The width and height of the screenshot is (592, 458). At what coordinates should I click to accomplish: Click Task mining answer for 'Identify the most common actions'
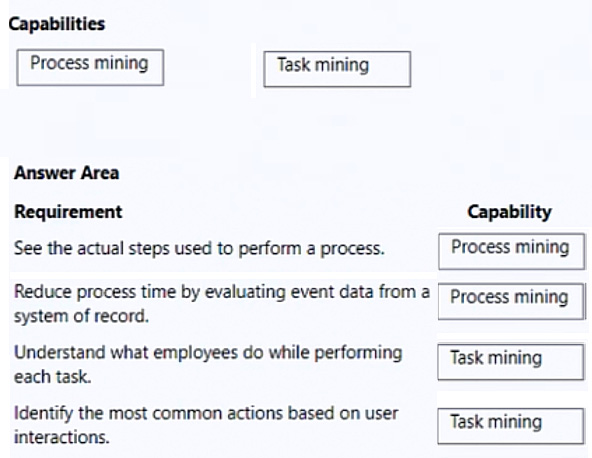point(511,426)
